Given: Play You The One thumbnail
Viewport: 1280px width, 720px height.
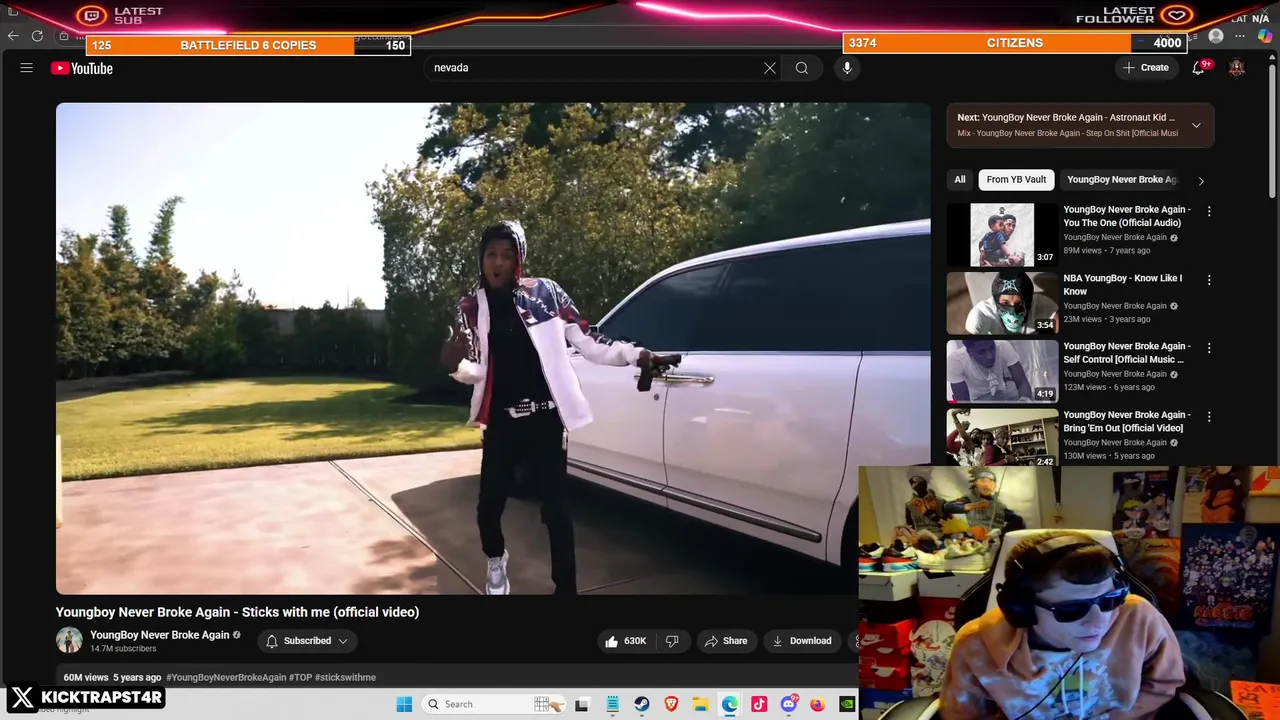Looking at the screenshot, I should coord(1002,235).
